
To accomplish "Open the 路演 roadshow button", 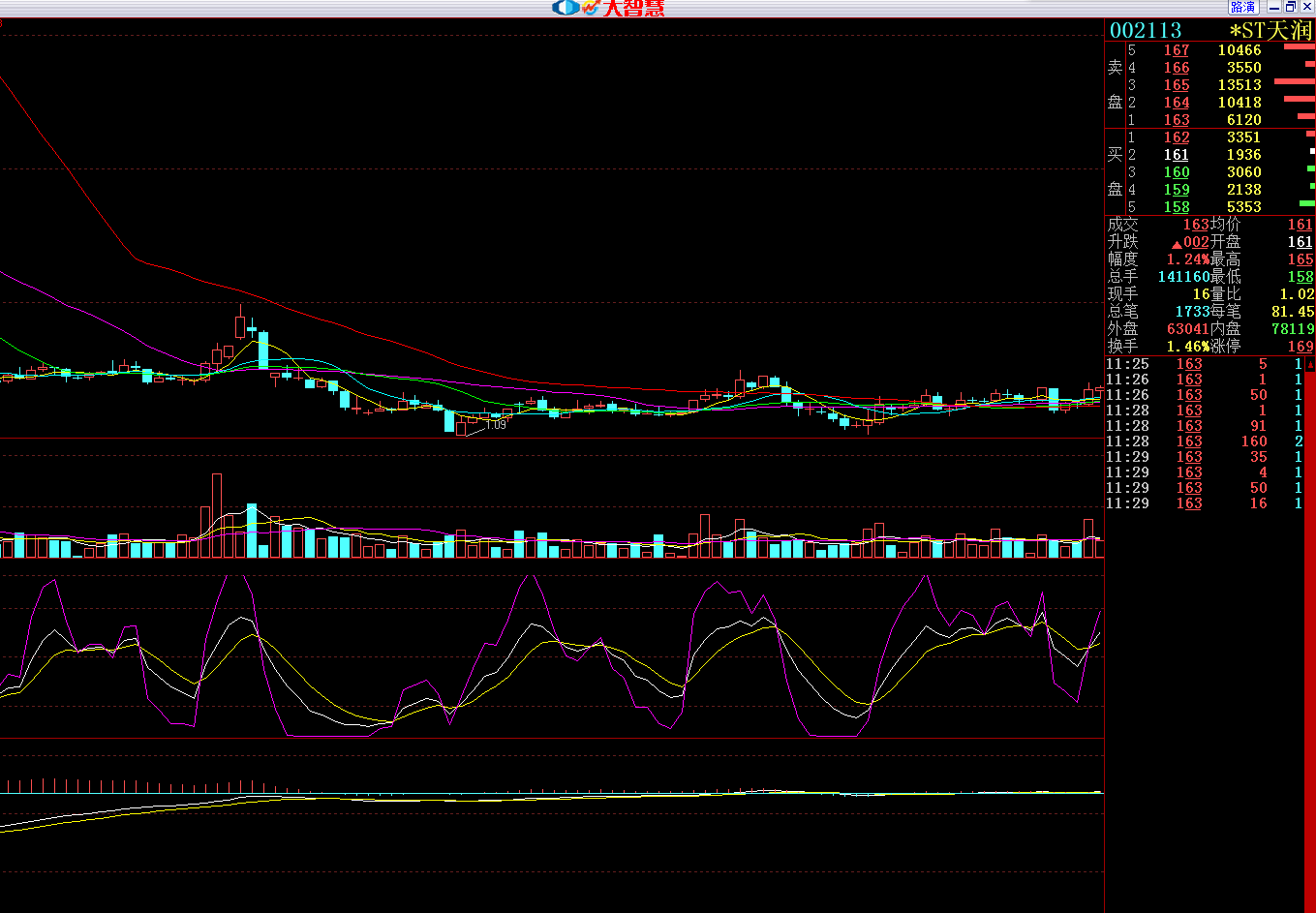I will 1243,7.
